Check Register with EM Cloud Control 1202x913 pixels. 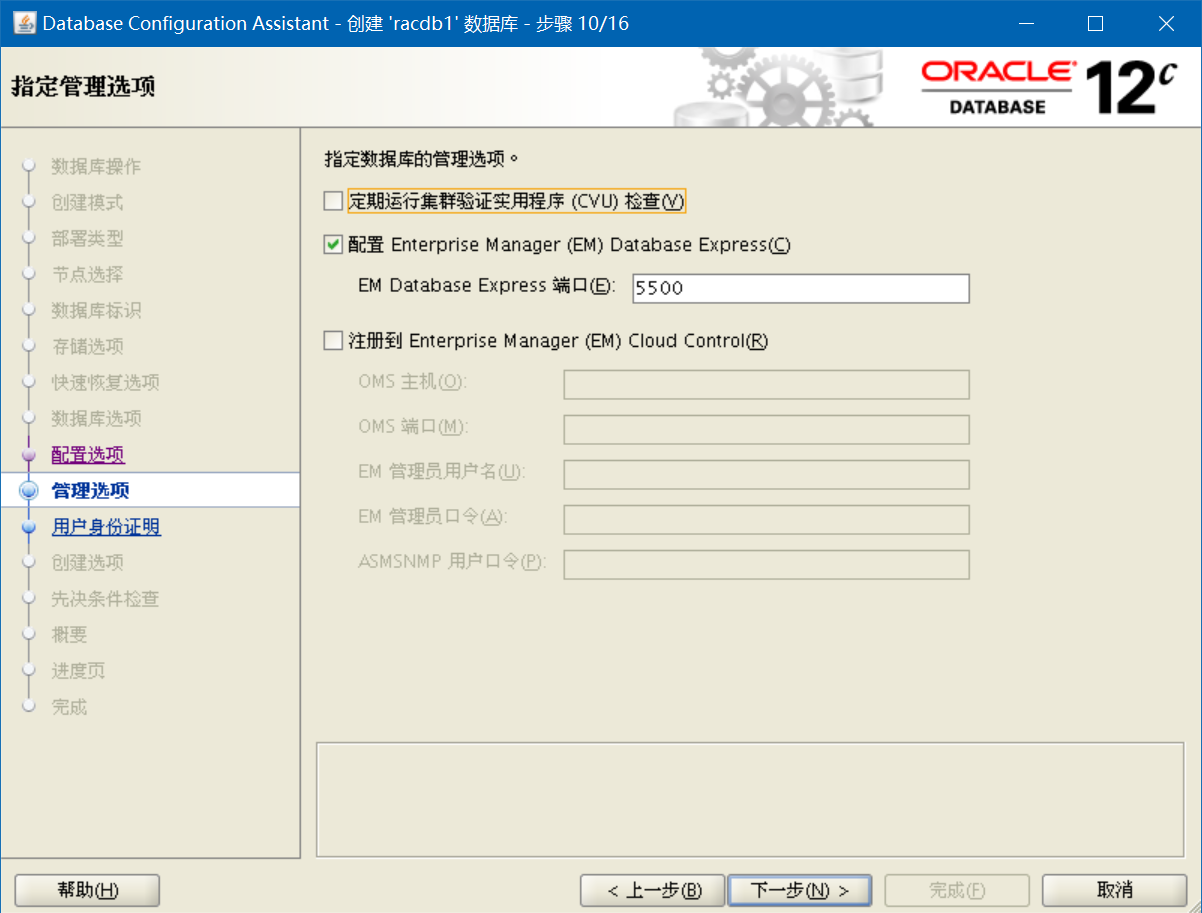[333, 341]
